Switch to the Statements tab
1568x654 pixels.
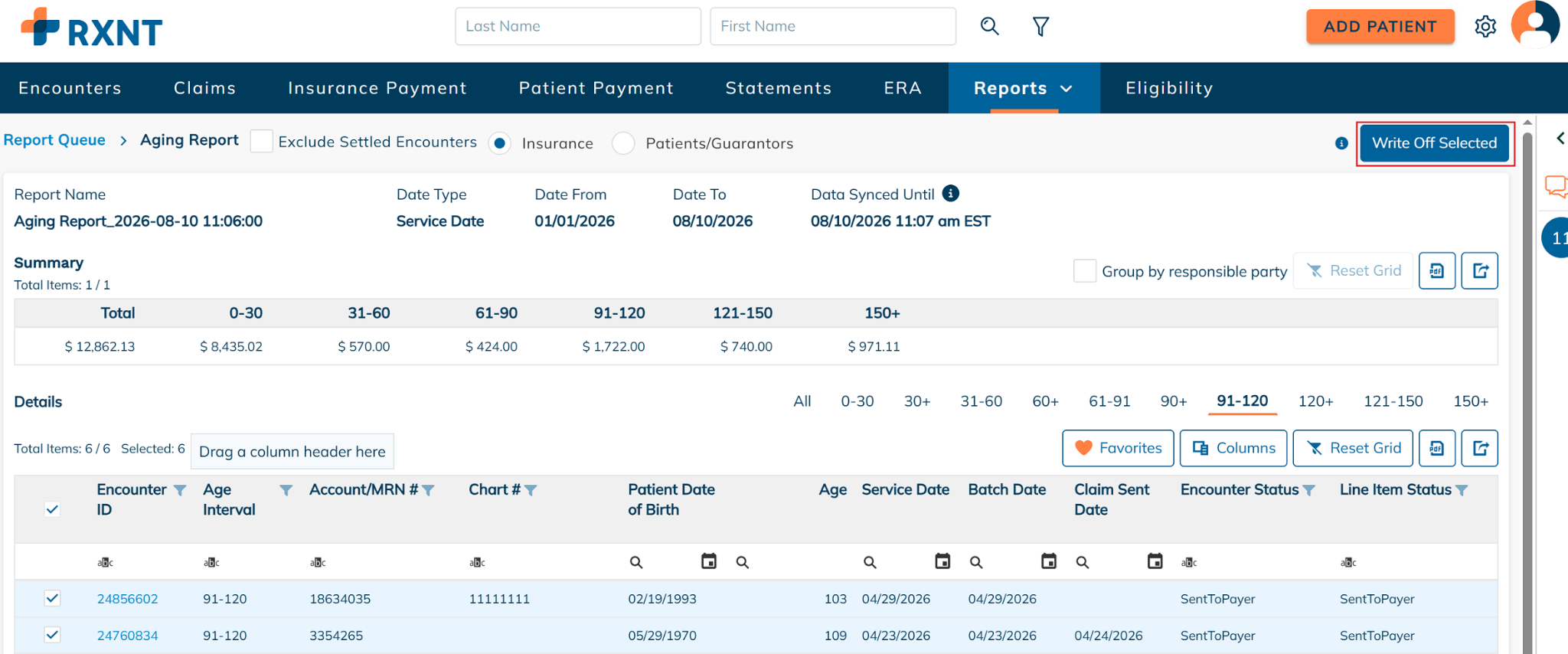[779, 88]
